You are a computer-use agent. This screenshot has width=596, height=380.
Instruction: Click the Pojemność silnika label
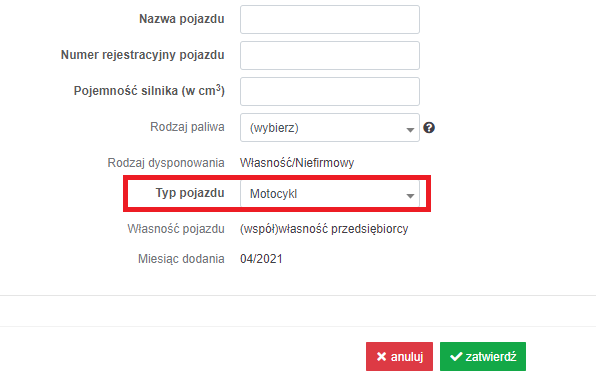(x=149, y=91)
